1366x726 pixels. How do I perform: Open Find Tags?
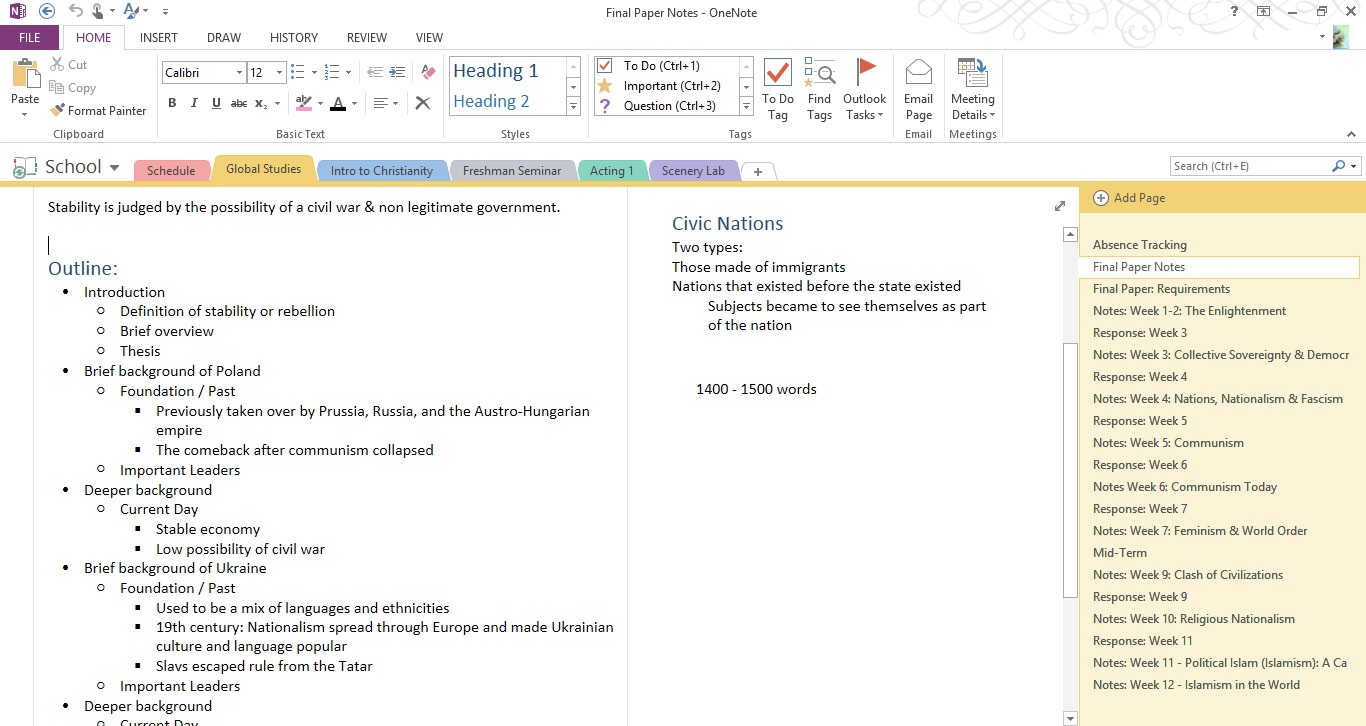click(819, 89)
